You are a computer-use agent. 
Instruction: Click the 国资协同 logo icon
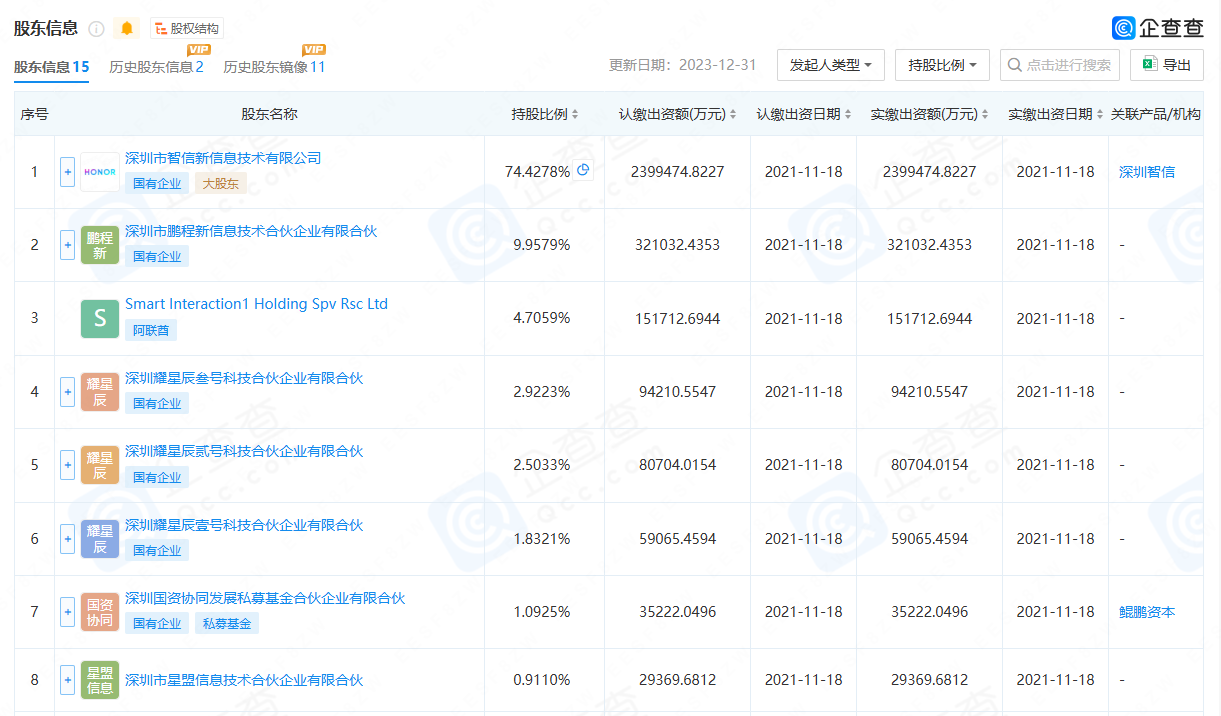100,612
